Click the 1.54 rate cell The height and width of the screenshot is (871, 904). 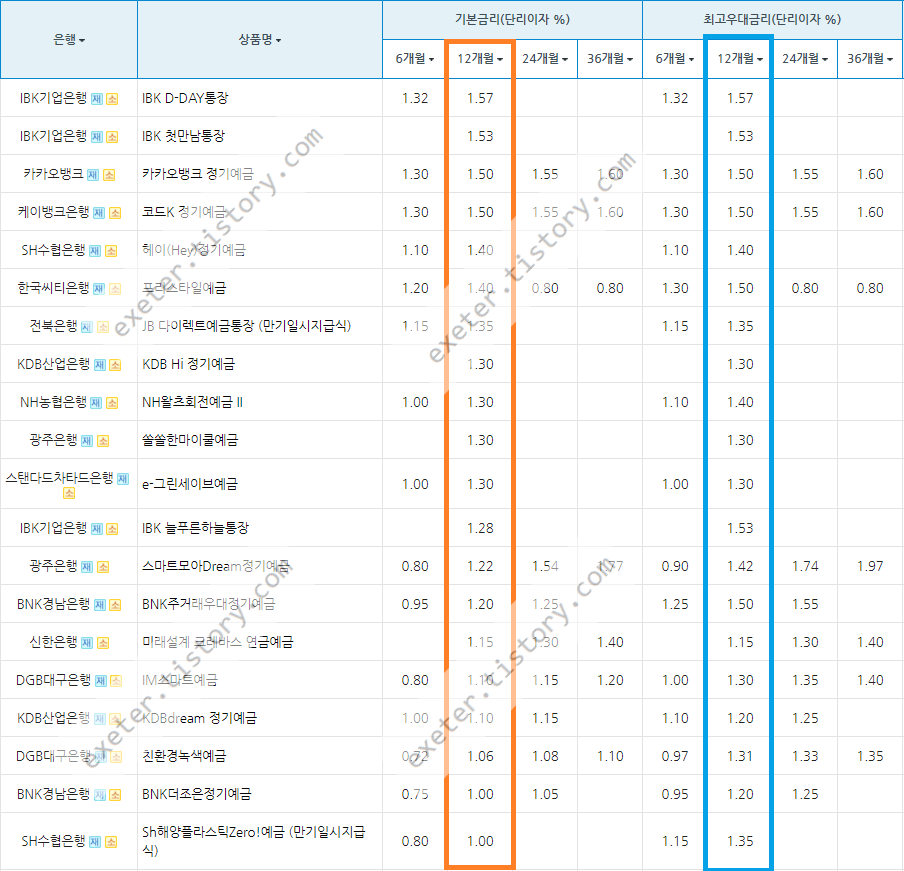click(x=545, y=566)
